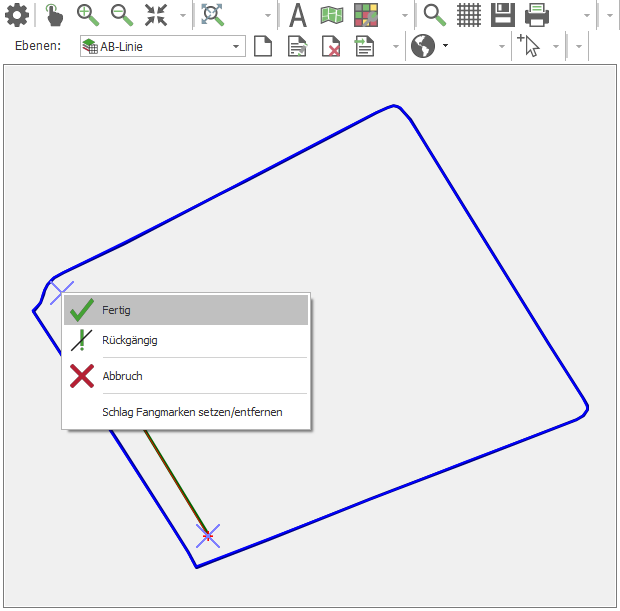Open the green map icon

[332, 15]
